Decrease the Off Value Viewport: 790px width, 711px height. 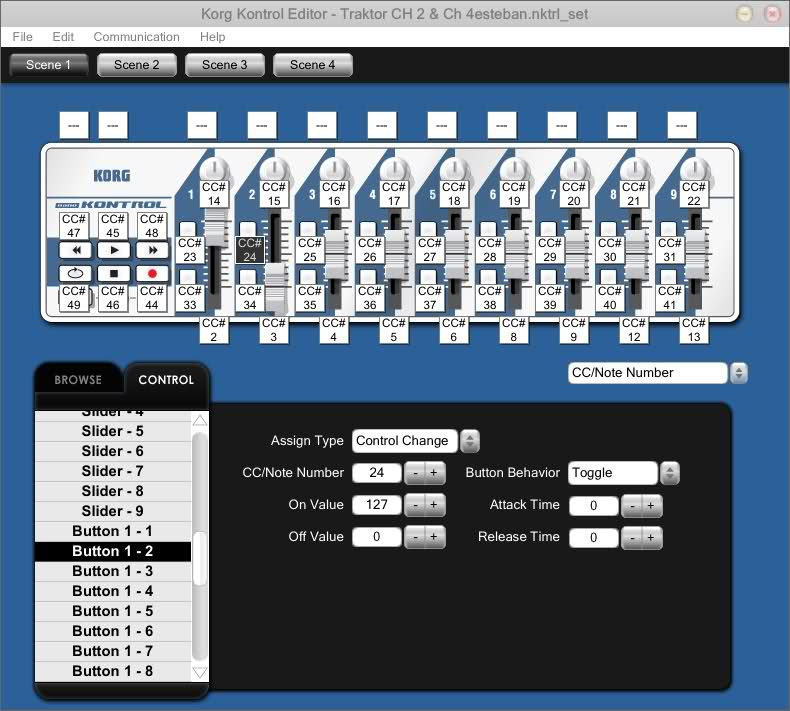click(x=415, y=537)
